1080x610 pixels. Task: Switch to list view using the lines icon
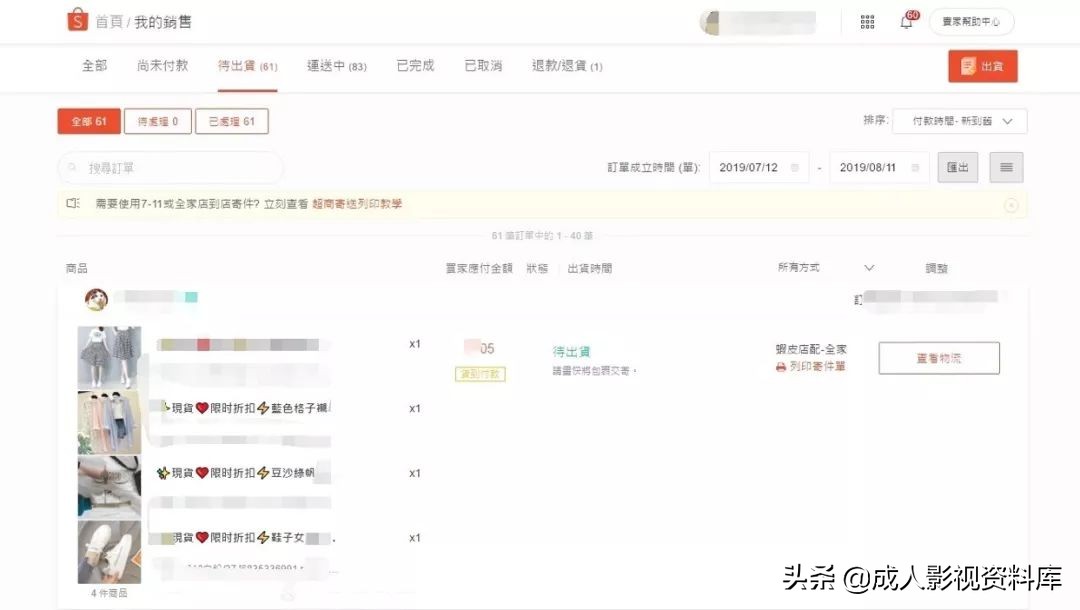[x=1005, y=167]
